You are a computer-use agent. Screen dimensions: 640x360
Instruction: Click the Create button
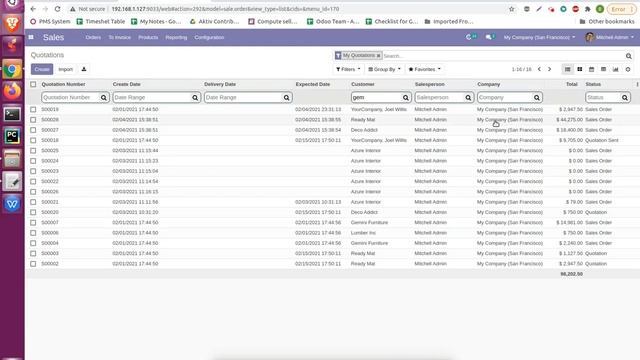click(x=42, y=69)
